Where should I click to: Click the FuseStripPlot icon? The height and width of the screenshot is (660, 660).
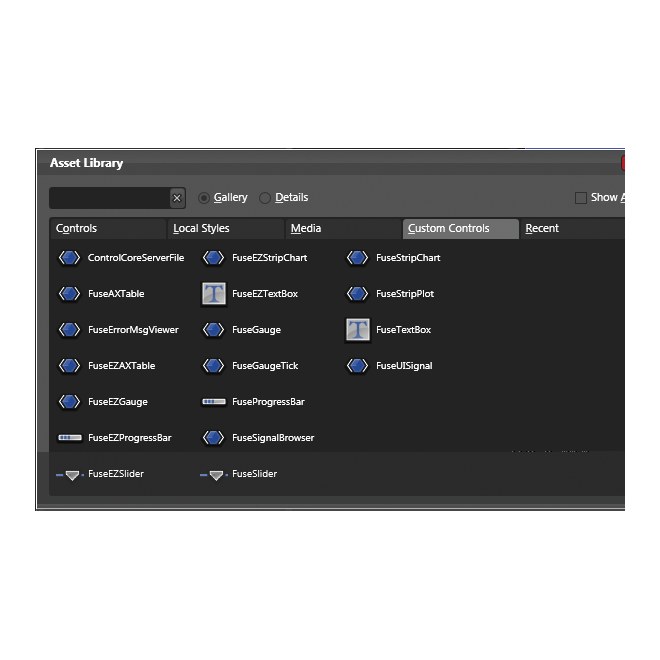[357, 294]
